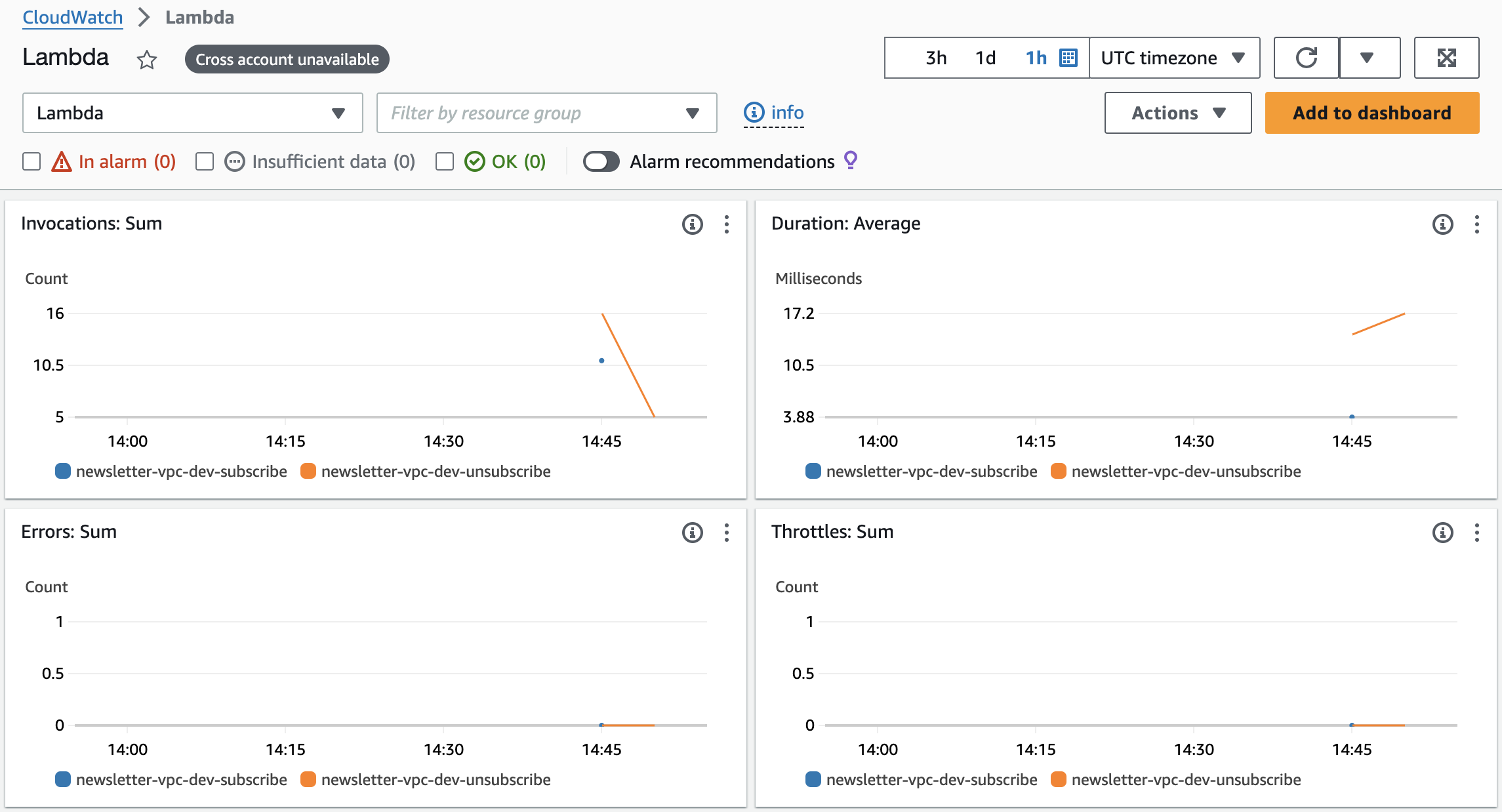Click the red In alarm warning icon
Screen dimensions: 1502x812
(62, 161)
